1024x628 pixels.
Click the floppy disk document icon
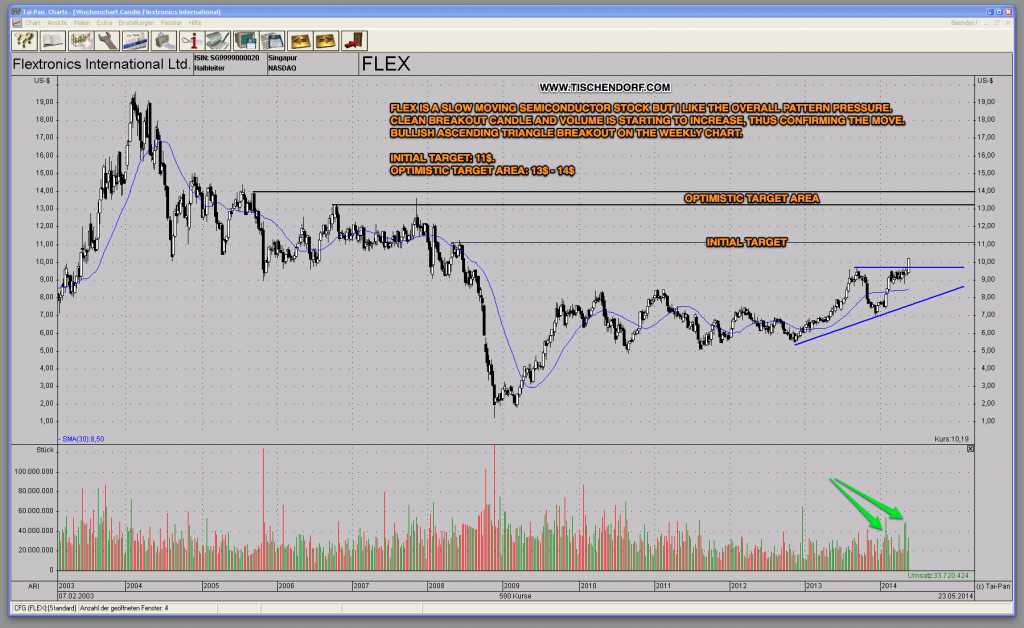point(271,40)
